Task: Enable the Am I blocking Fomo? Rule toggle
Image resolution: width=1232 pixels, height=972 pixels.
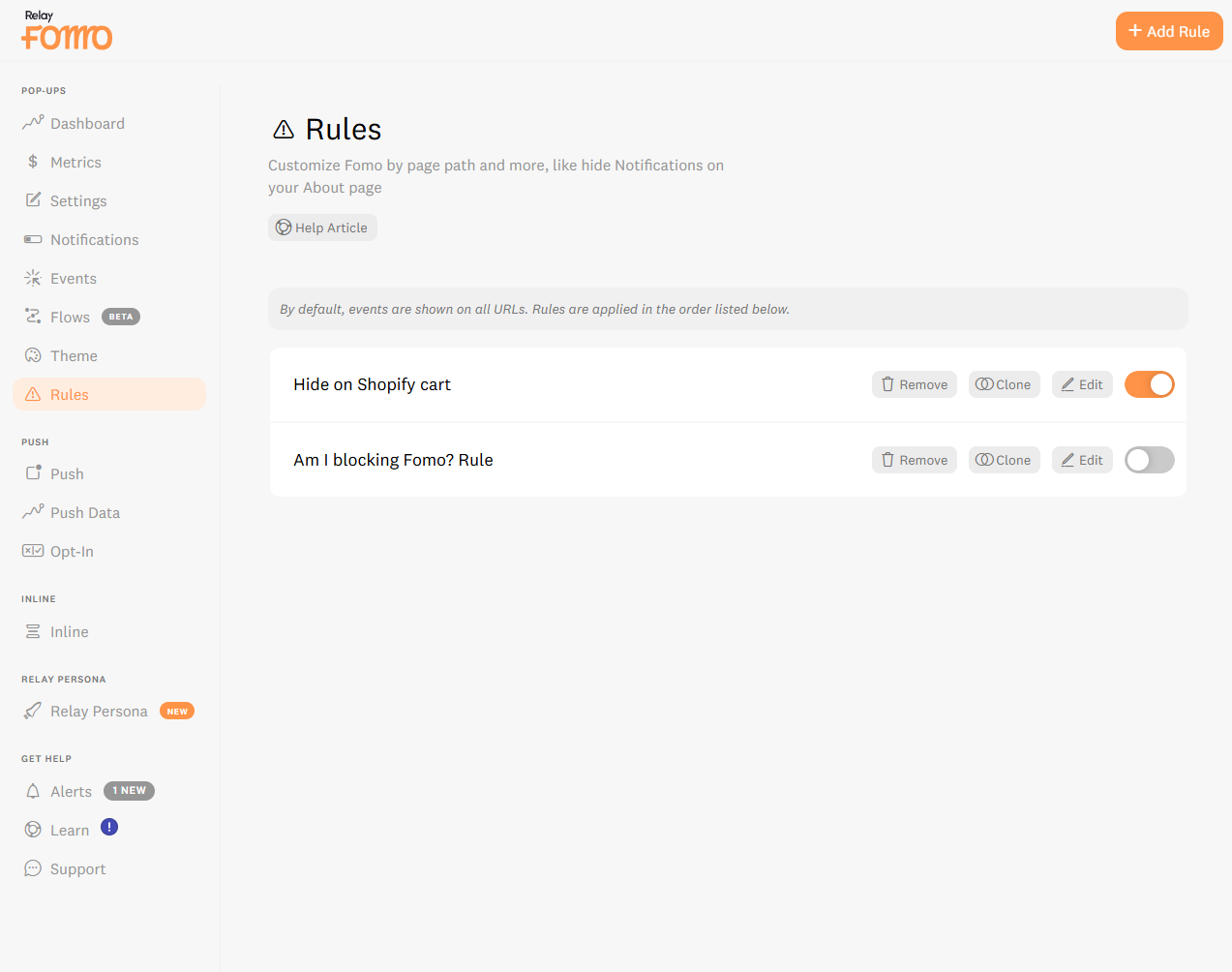Action: click(1150, 460)
